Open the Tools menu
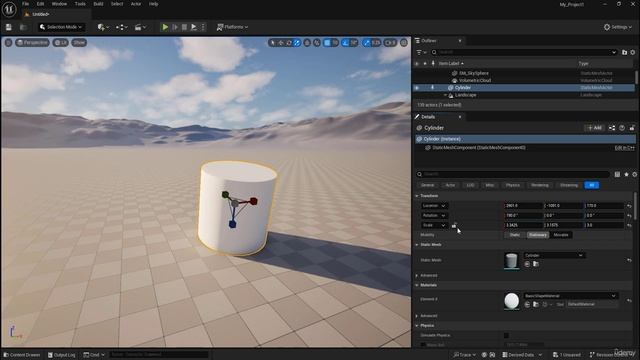The height and width of the screenshot is (360, 640). click(80, 4)
